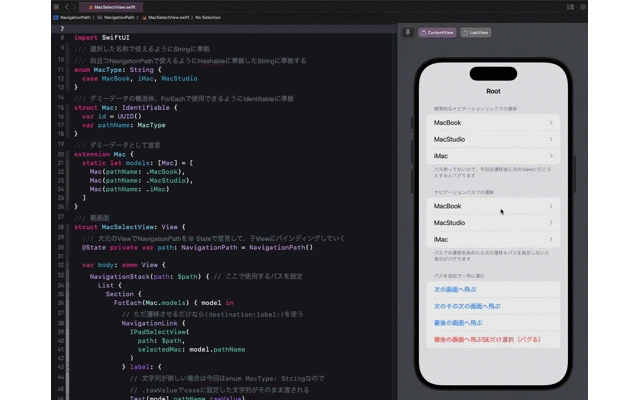Tap MacBook row in navigation path section
Viewport: 640px width, 400px height.
493,206
